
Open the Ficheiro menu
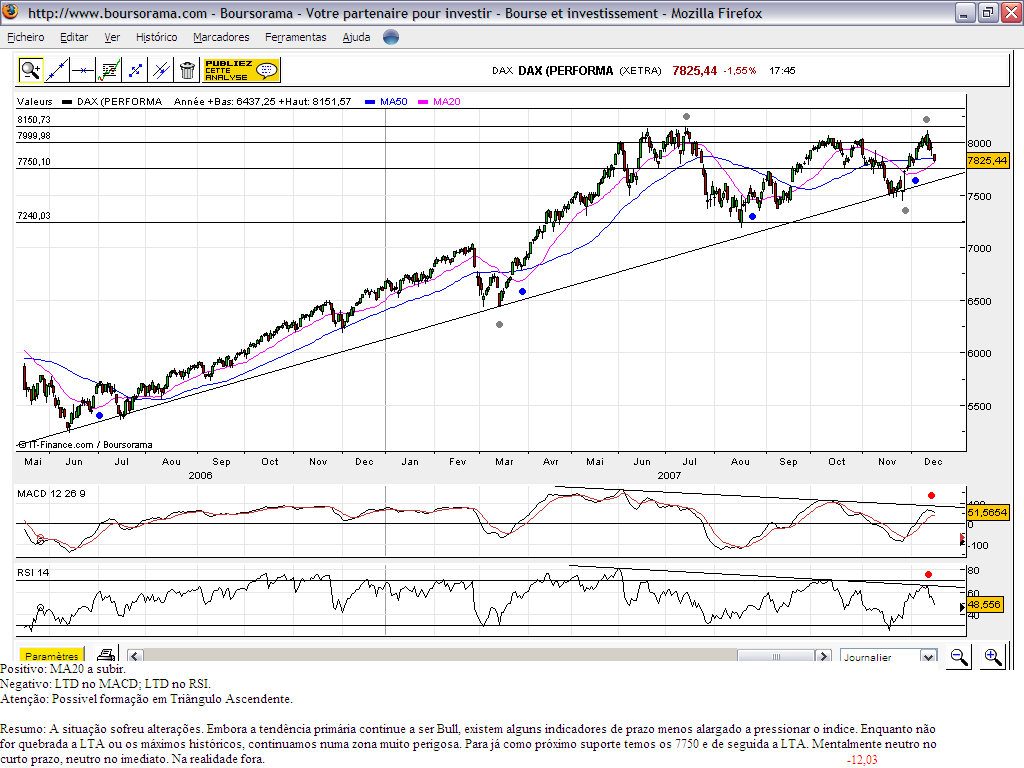25,37
